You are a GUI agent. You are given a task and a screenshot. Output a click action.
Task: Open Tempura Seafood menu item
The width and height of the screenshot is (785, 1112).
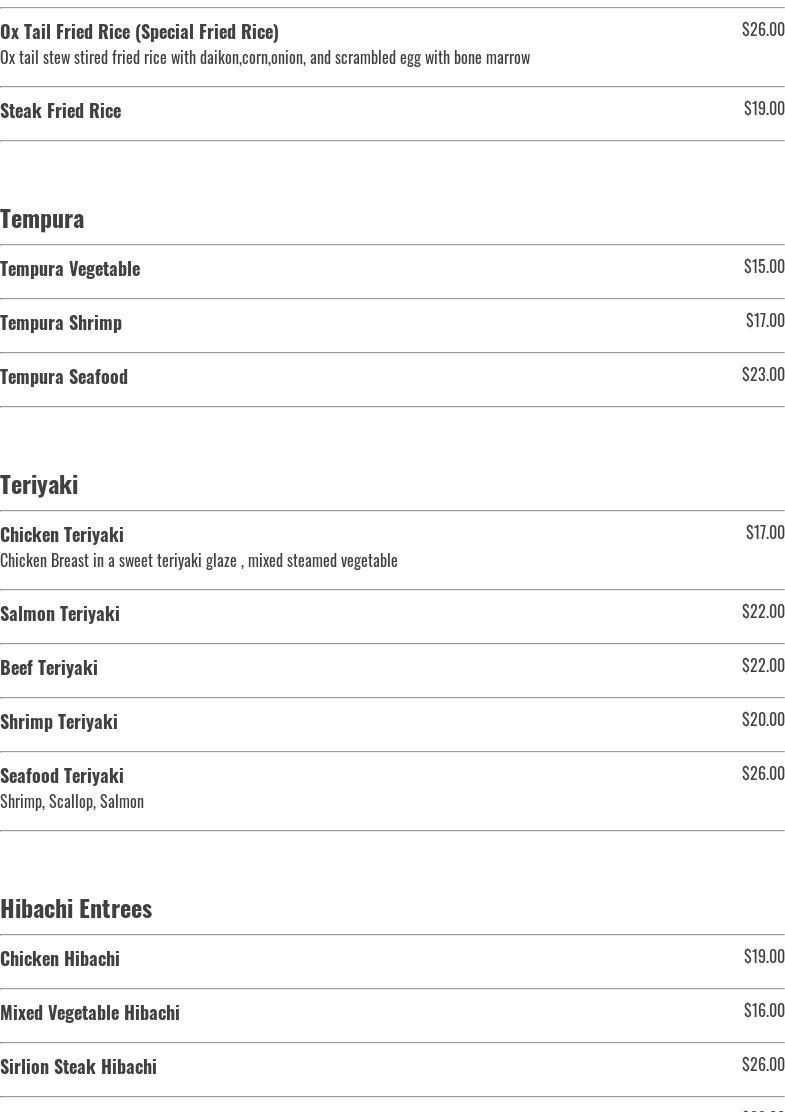pyautogui.click(x=64, y=377)
